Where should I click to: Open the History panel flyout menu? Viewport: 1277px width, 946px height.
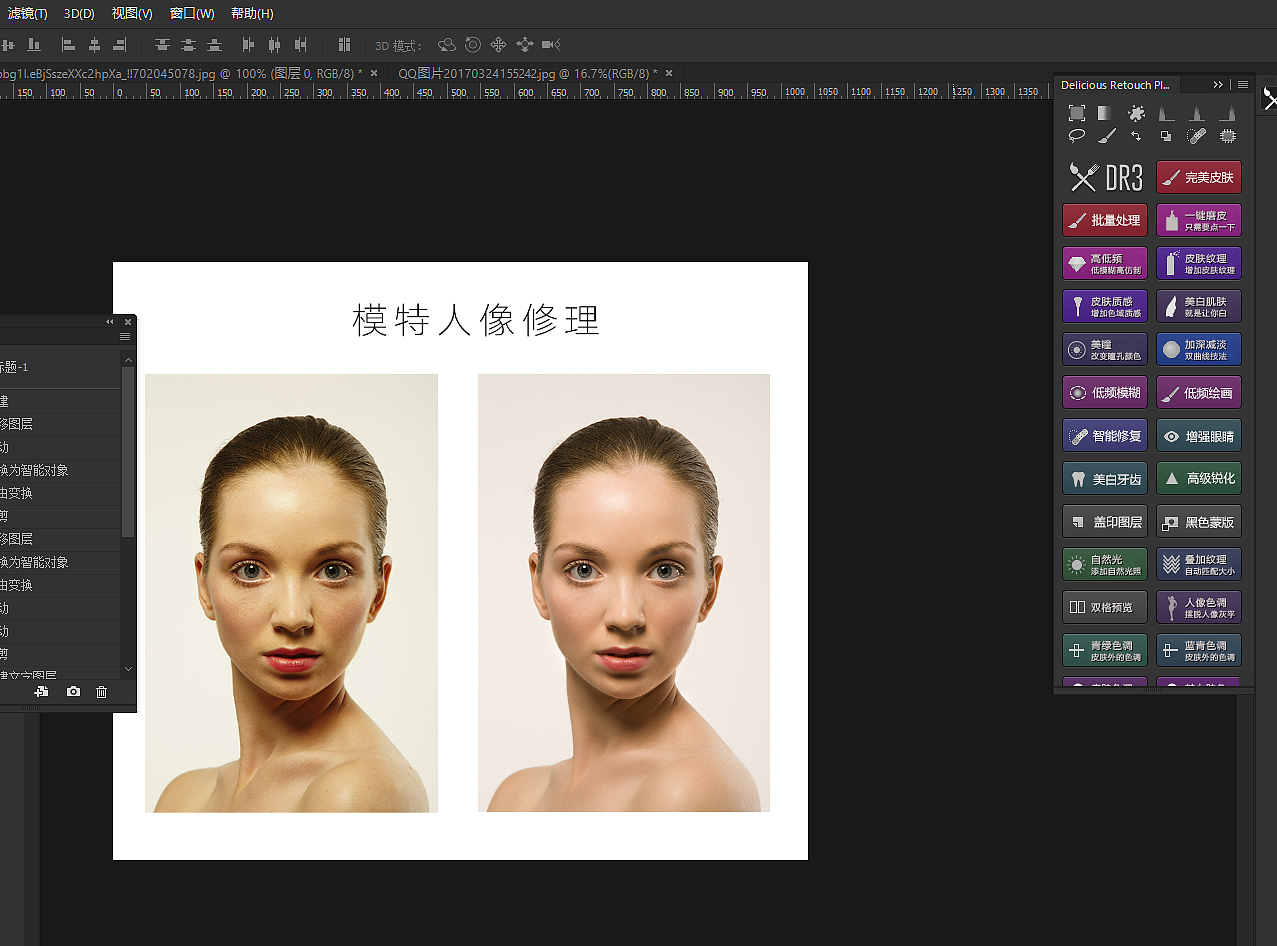[125, 337]
